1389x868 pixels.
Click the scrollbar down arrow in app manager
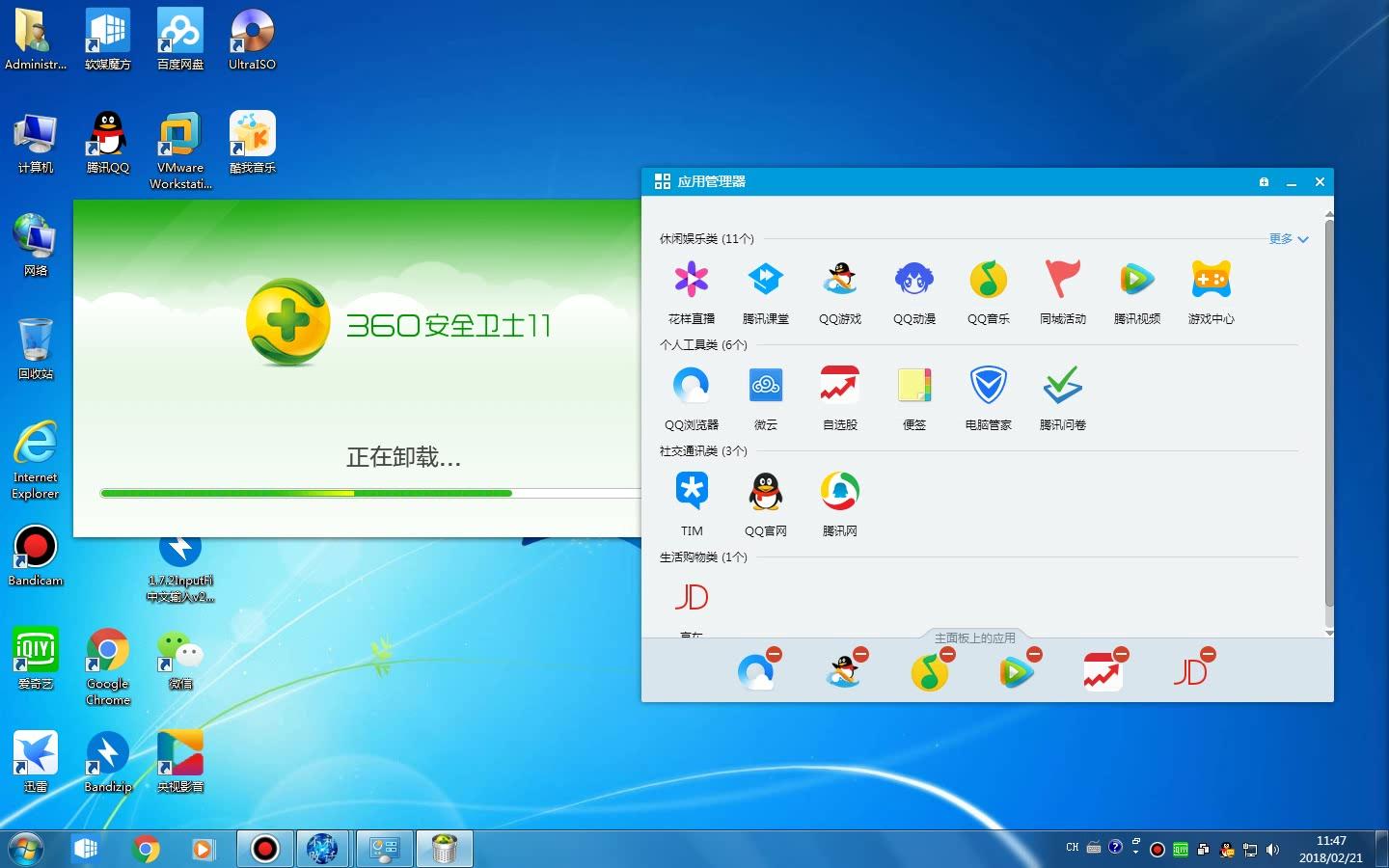1329,633
